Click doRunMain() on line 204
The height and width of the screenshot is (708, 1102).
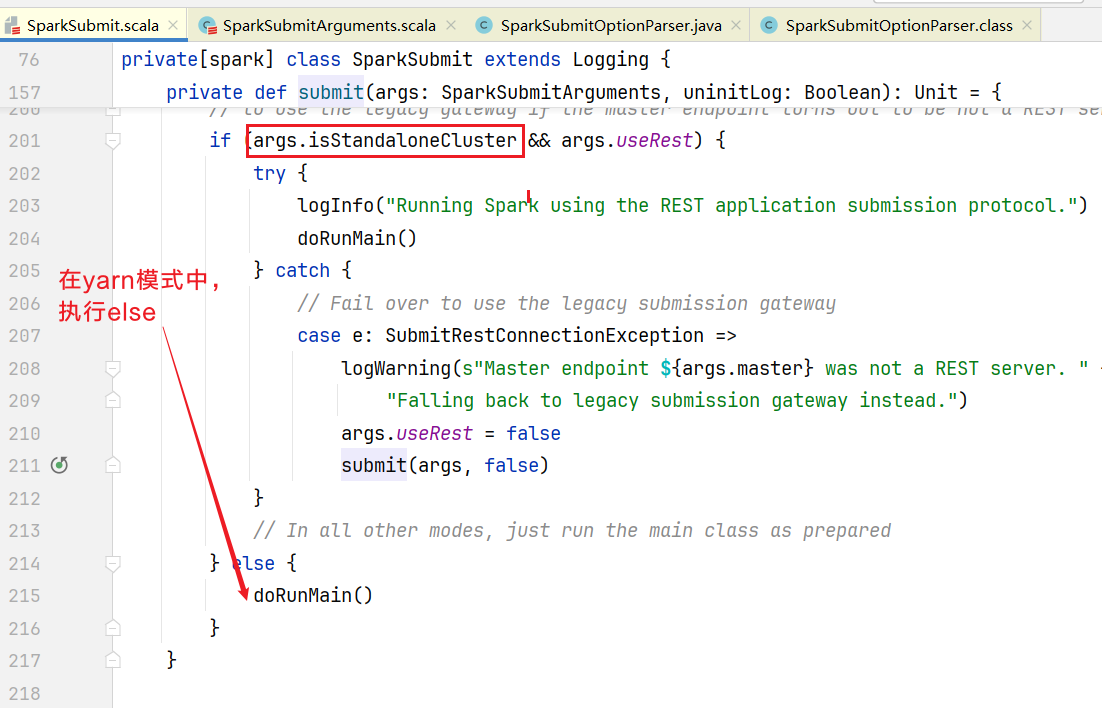pyautogui.click(x=357, y=238)
